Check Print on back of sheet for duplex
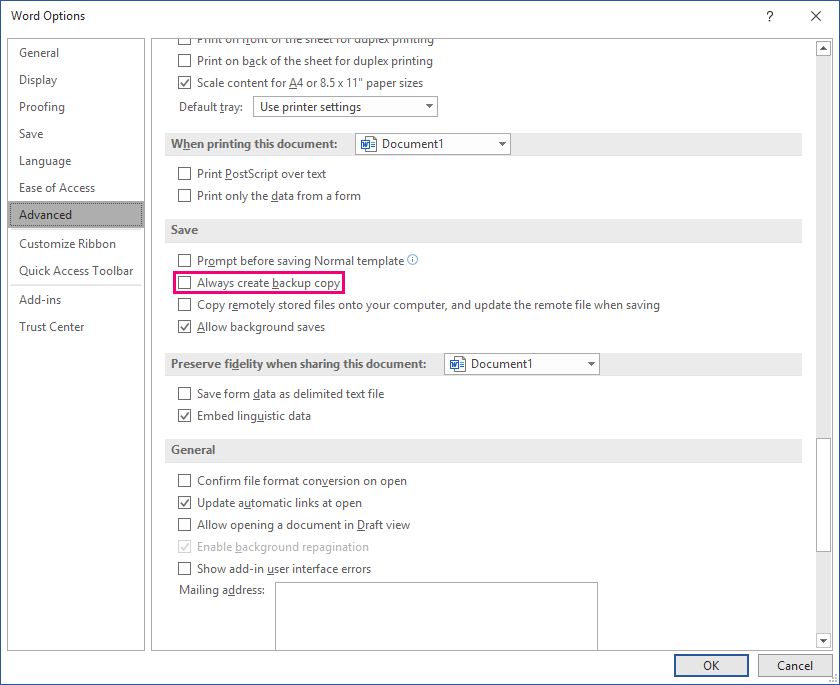The height and width of the screenshot is (685, 840). (x=184, y=61)
